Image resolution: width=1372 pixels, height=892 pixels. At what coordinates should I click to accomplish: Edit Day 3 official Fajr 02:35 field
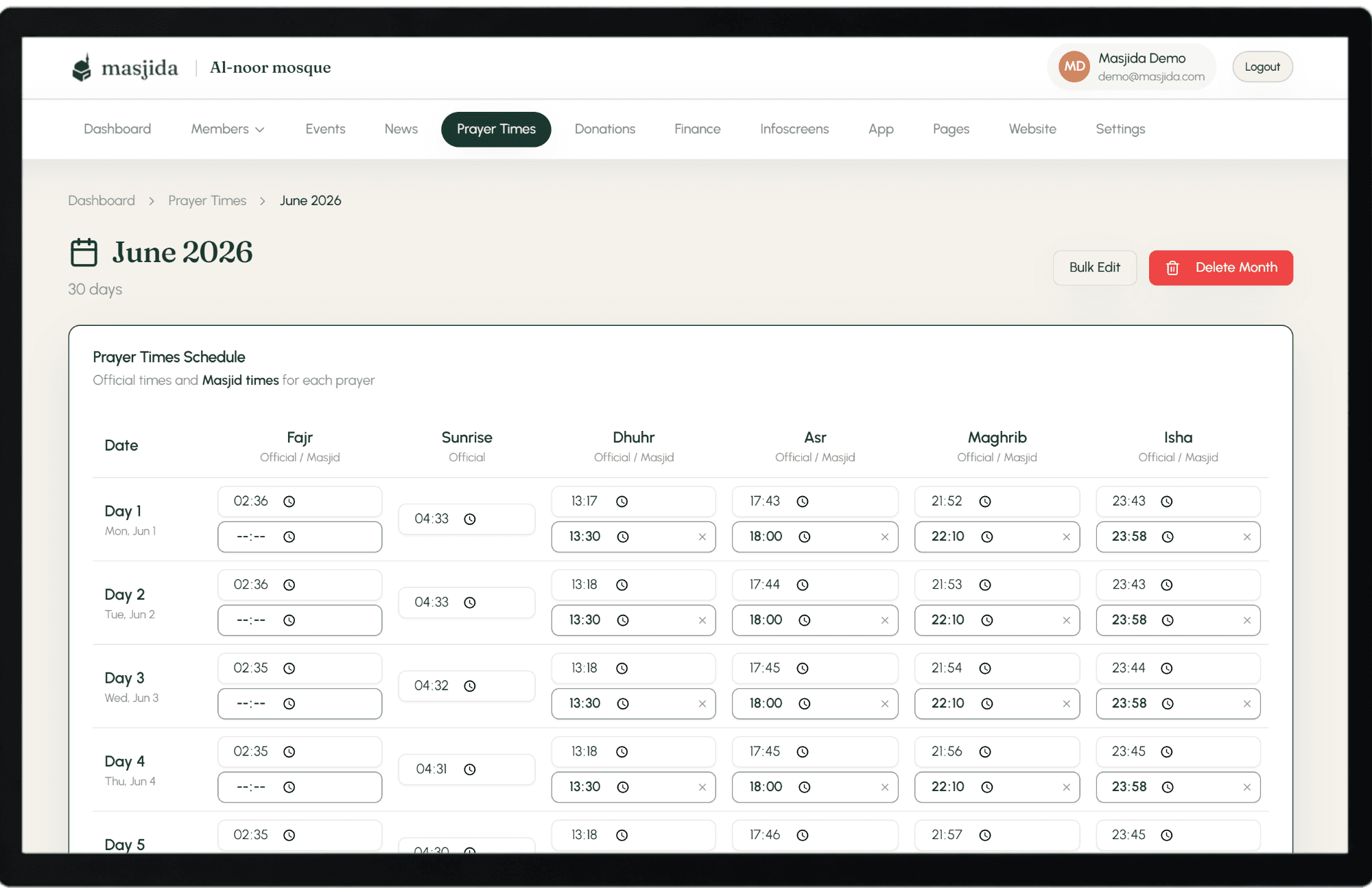click(300, 668)
